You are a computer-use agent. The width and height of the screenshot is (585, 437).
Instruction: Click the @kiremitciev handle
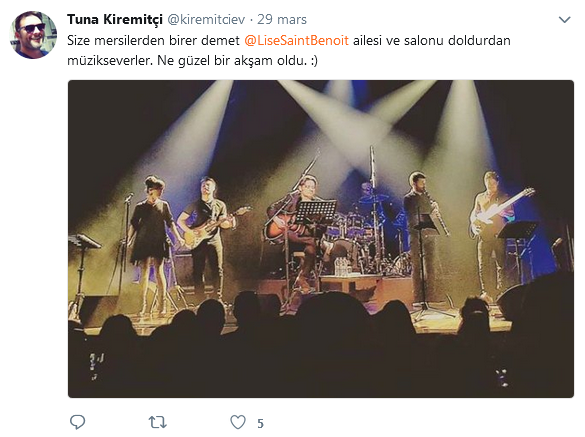click(206, 19)
